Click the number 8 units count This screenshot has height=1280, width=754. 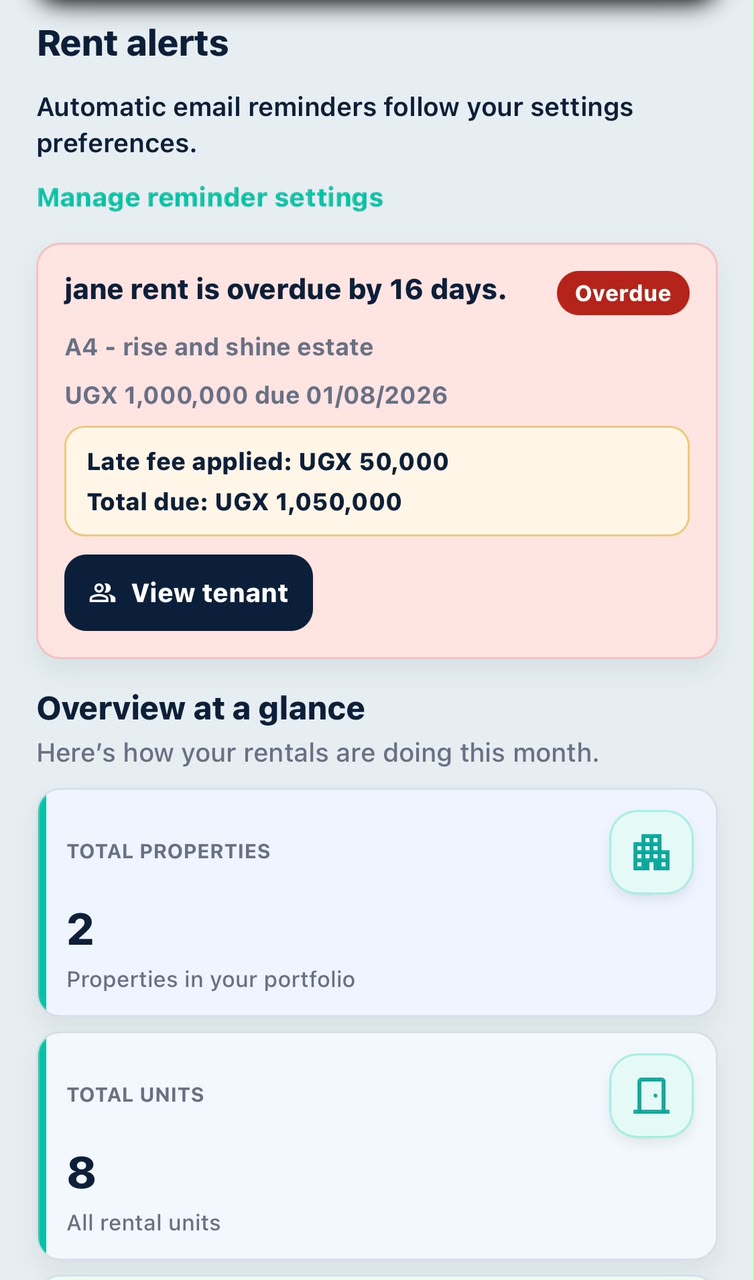81,1173
